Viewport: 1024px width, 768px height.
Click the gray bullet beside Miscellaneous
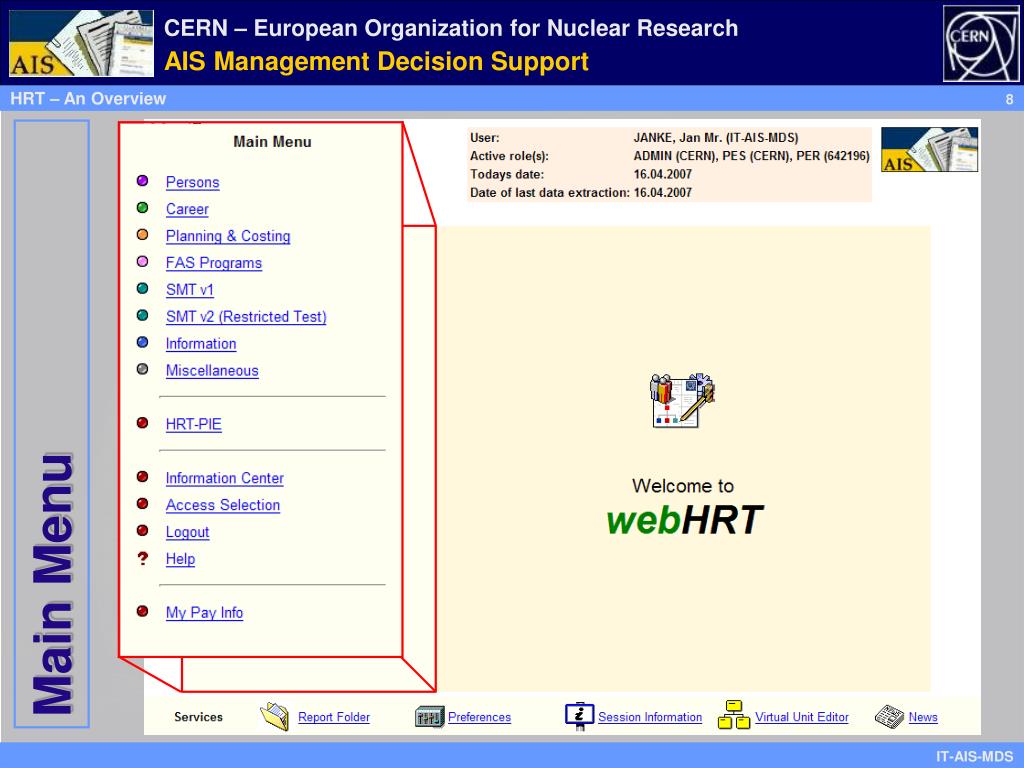click(x=142, y=369)
